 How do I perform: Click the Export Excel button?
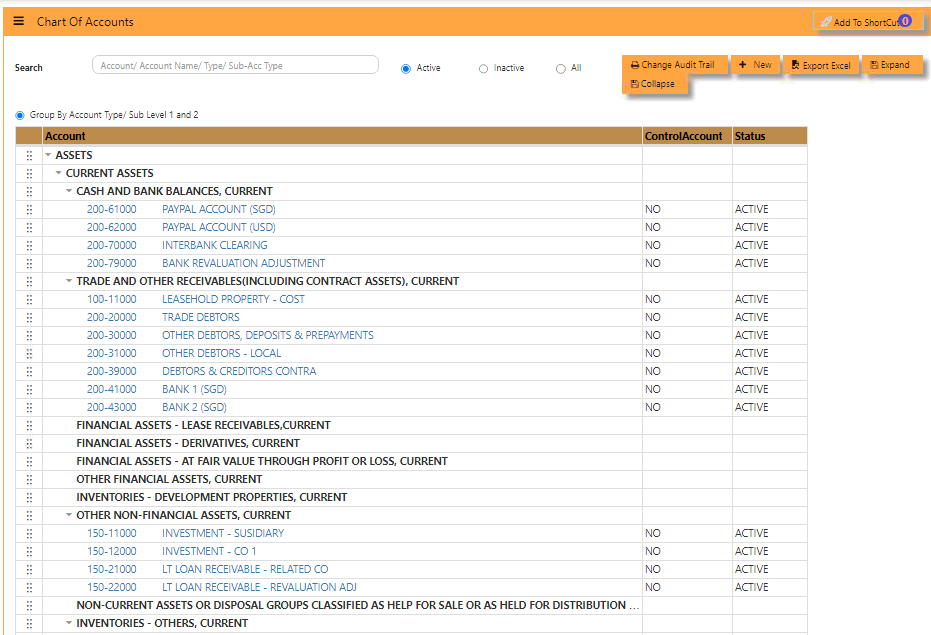[821, 65]
